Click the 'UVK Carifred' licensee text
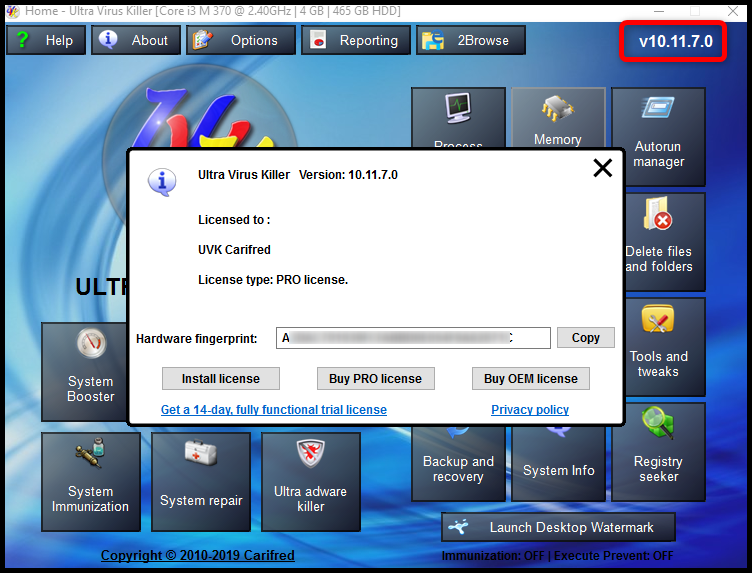The width and height of the screenshot is (752, 573). pos(235,250)
